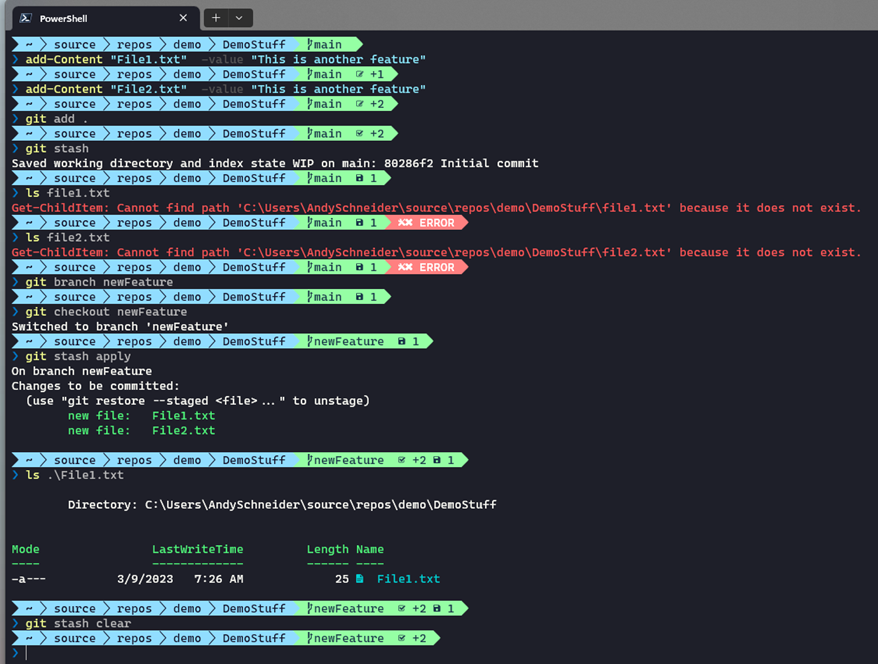Click the home tilde segment in the first prompt
Image resolution: width=878 pixels, height=664 pixels.
29,45
